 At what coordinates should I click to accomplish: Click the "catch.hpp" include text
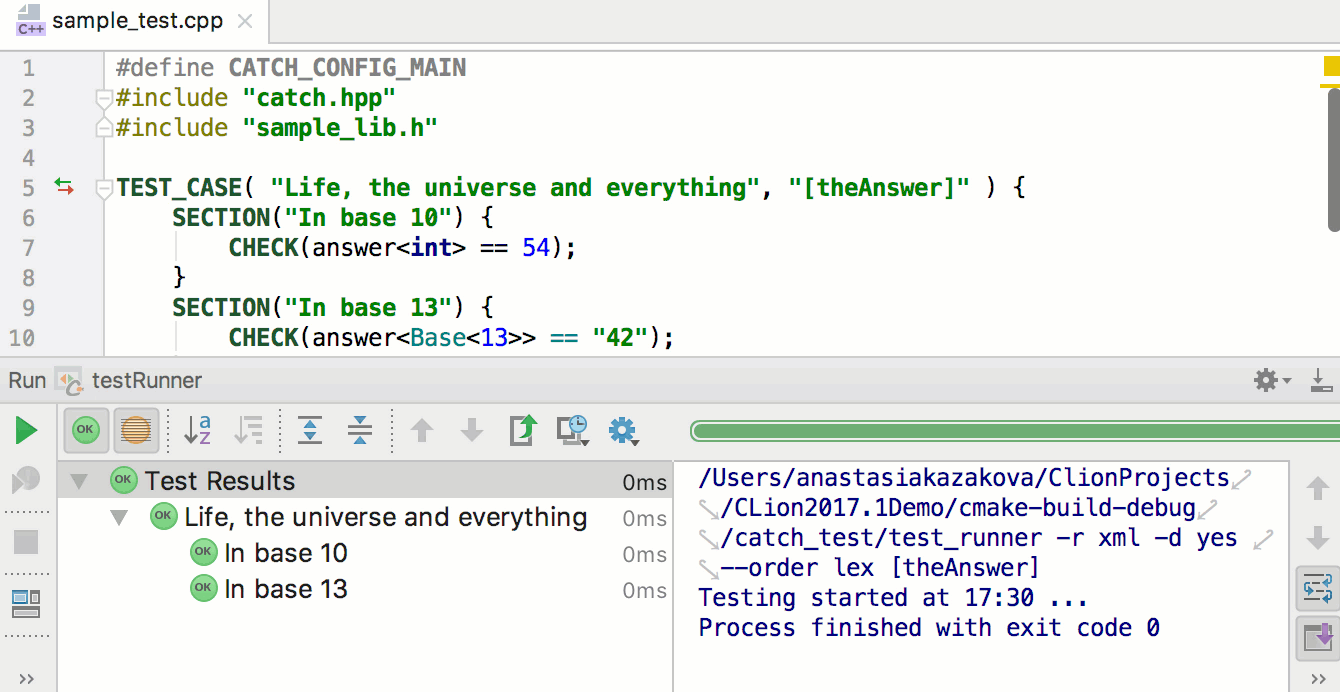coord(319,98)
